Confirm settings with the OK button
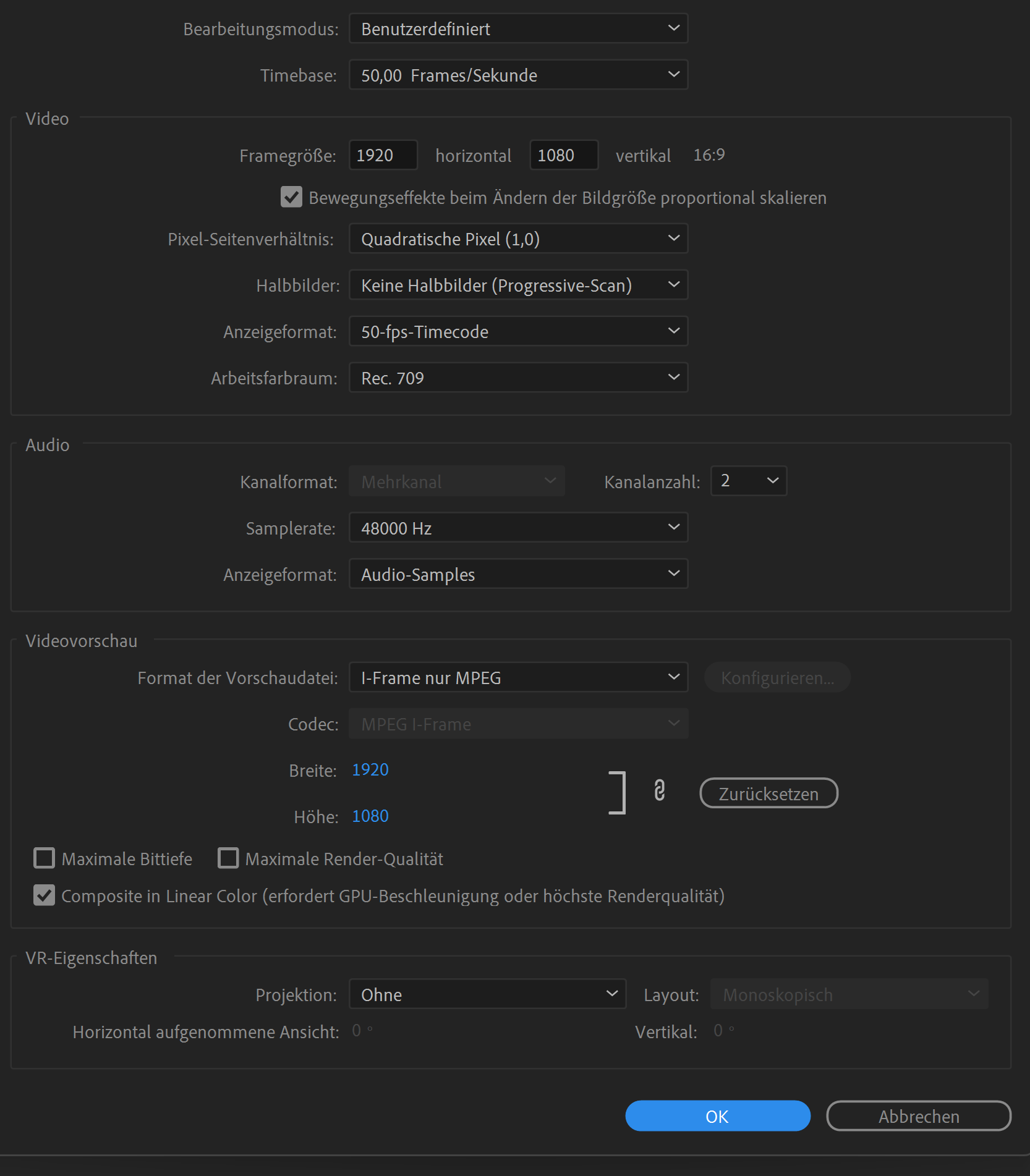1030x1176 pixels. [717, 1129]
